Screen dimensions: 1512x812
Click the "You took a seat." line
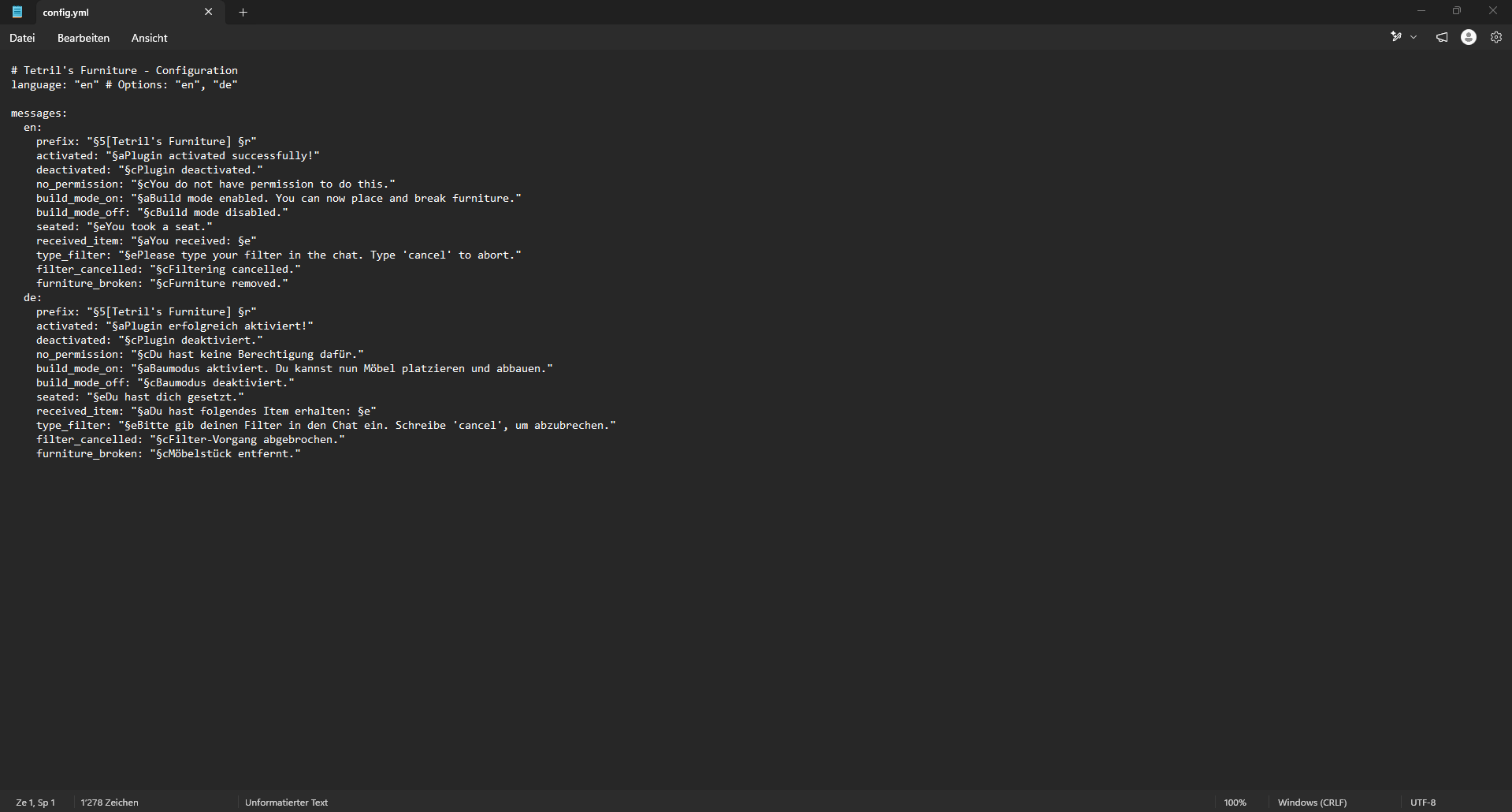124,226
